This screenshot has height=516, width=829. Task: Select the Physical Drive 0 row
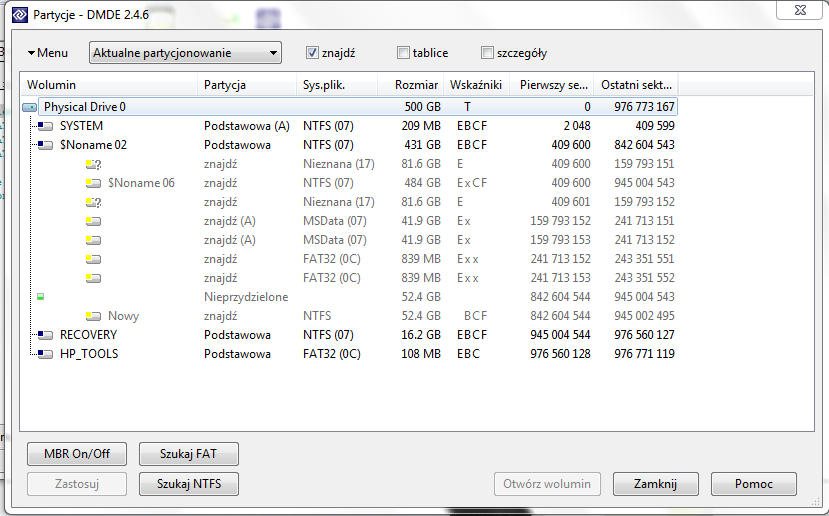click(x=357, y=107)
